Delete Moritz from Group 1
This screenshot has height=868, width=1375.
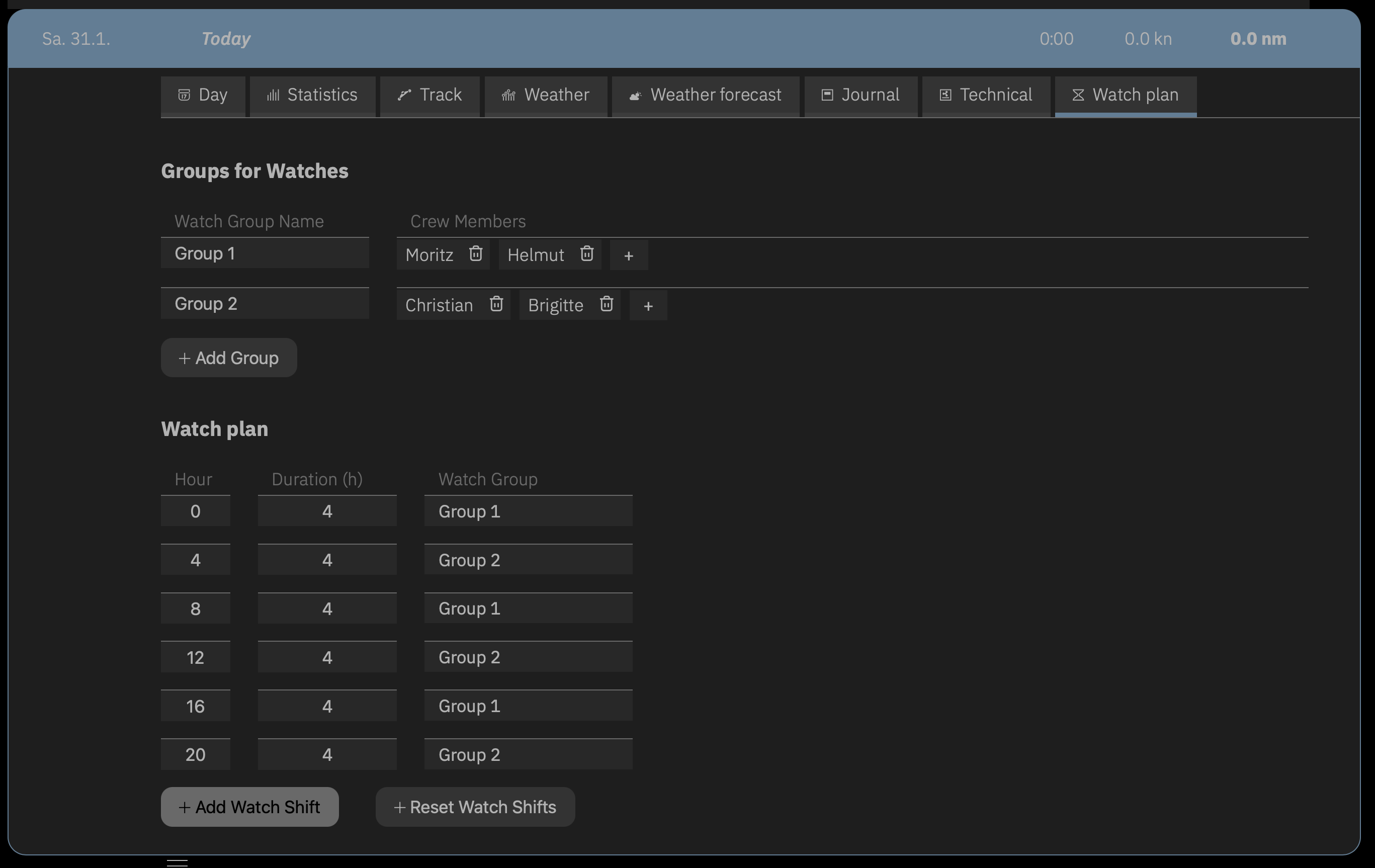tap(476, 253)
